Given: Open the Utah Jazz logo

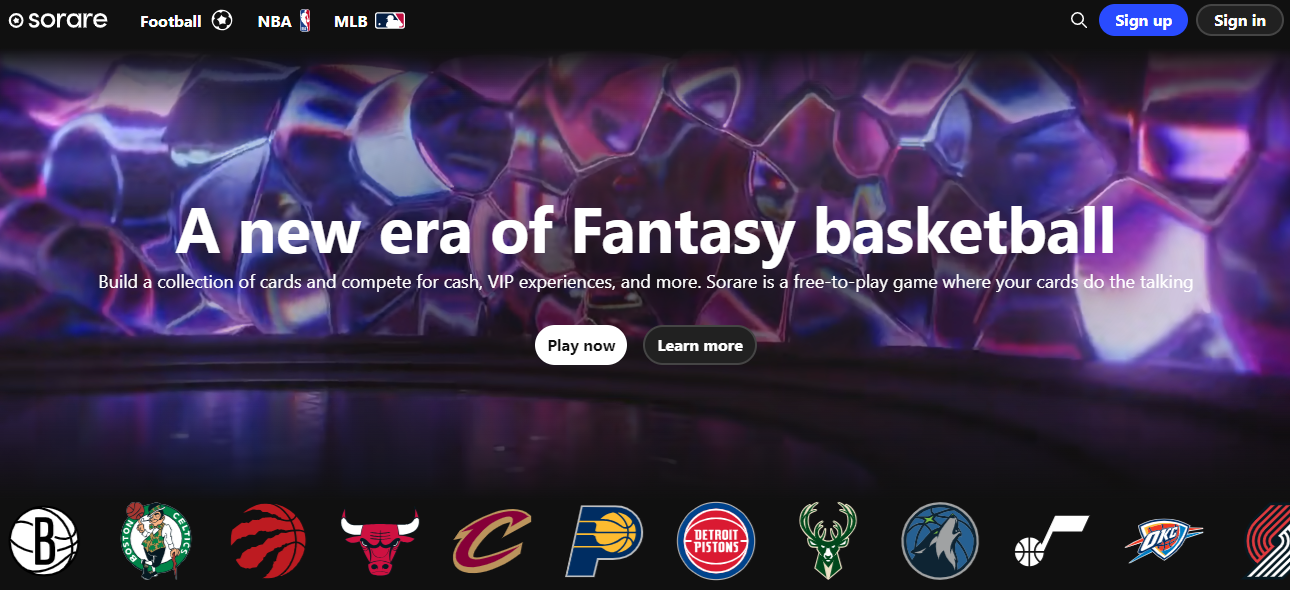Looking at the screenshot, I should tap(1052, 541).
